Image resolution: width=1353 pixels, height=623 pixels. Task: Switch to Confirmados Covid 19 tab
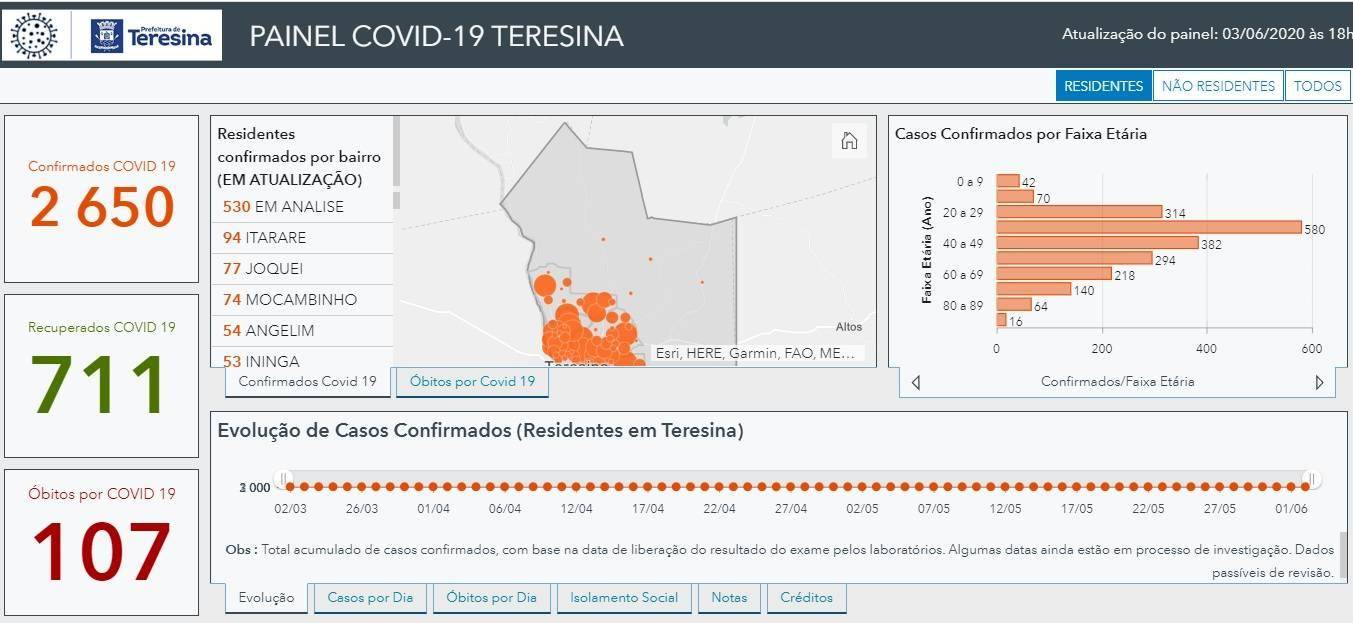pos(308,382)
